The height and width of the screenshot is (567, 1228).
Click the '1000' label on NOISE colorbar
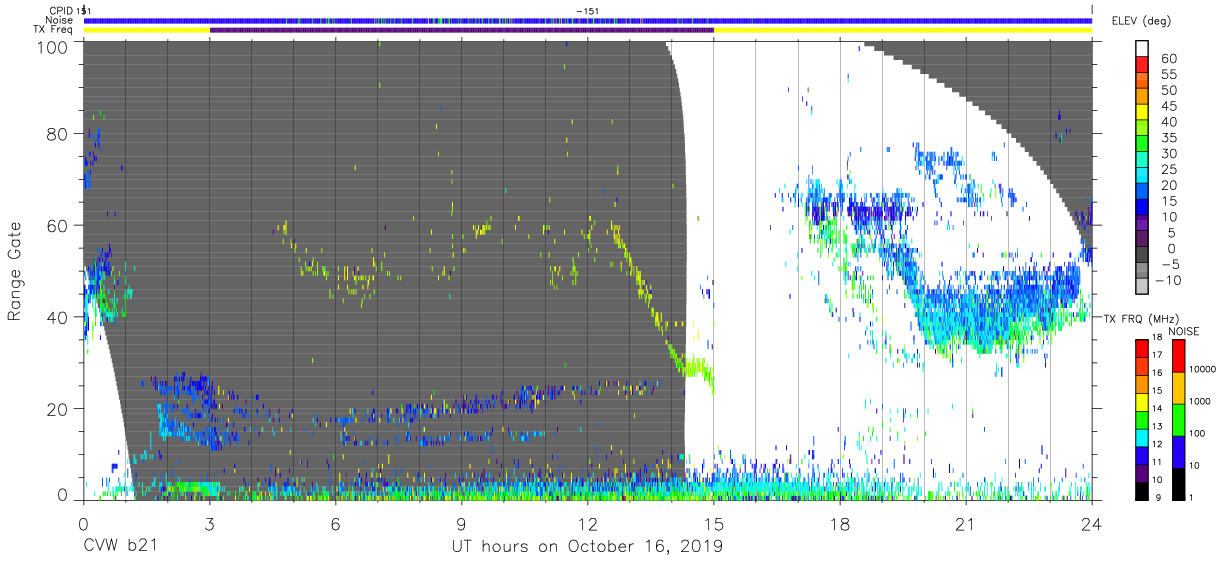pos(1200,403)
